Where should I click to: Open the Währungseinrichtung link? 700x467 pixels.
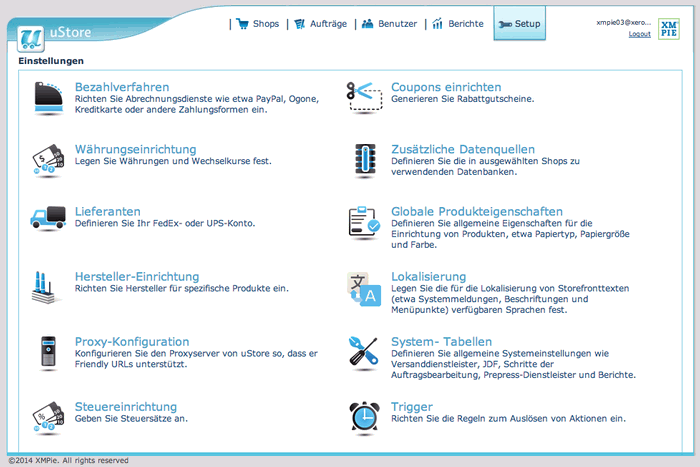click(136, 149)
